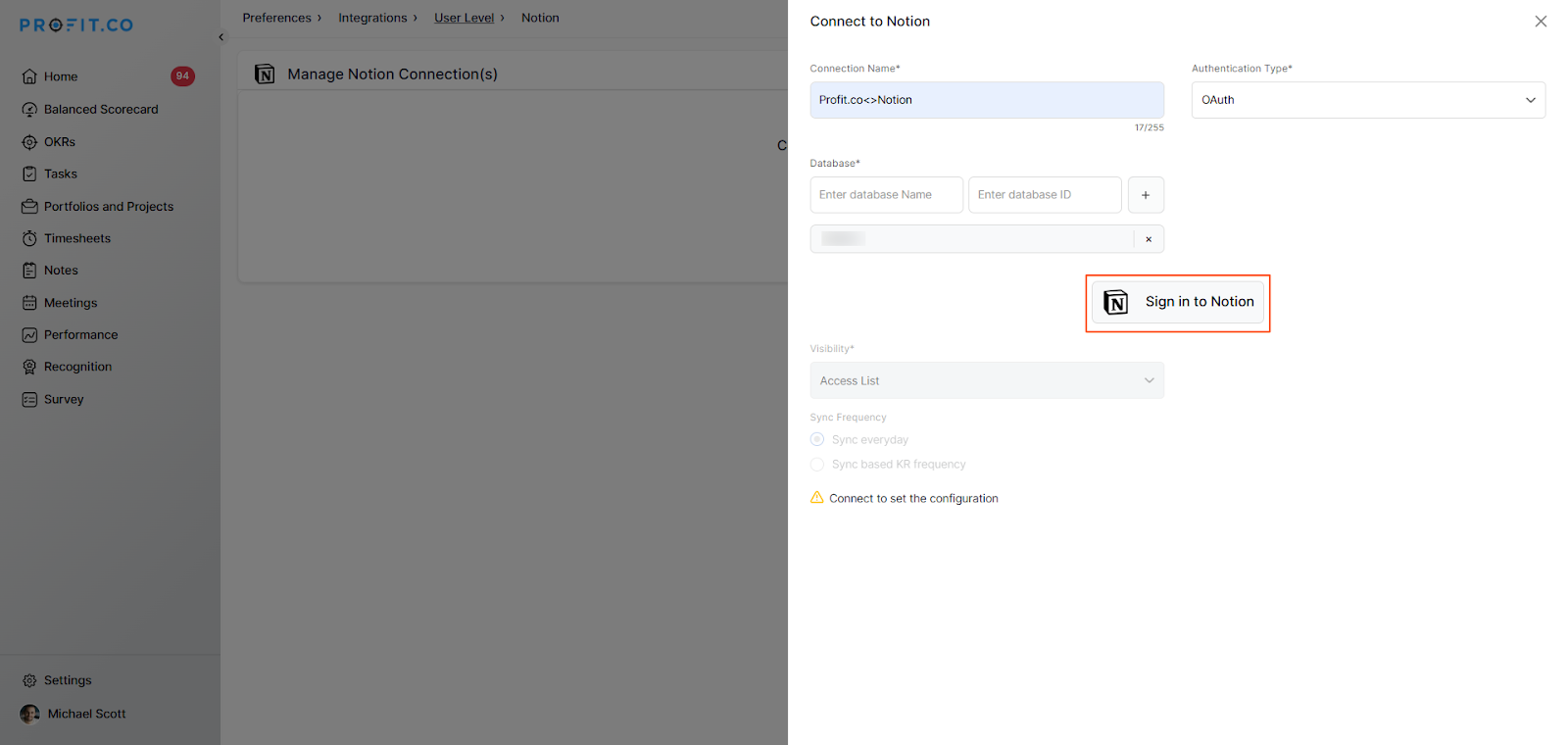Click the Portfolios and Projects briefcase icon
This screenshot has height=745, width=1568.
(x=29, y=207)
